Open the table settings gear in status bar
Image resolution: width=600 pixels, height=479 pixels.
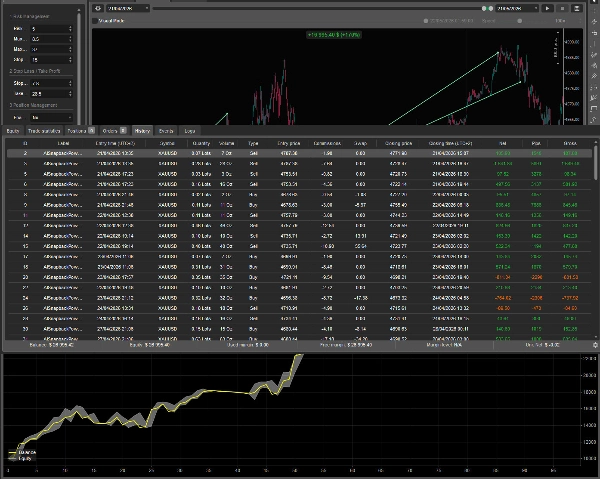tap(595, 345)
